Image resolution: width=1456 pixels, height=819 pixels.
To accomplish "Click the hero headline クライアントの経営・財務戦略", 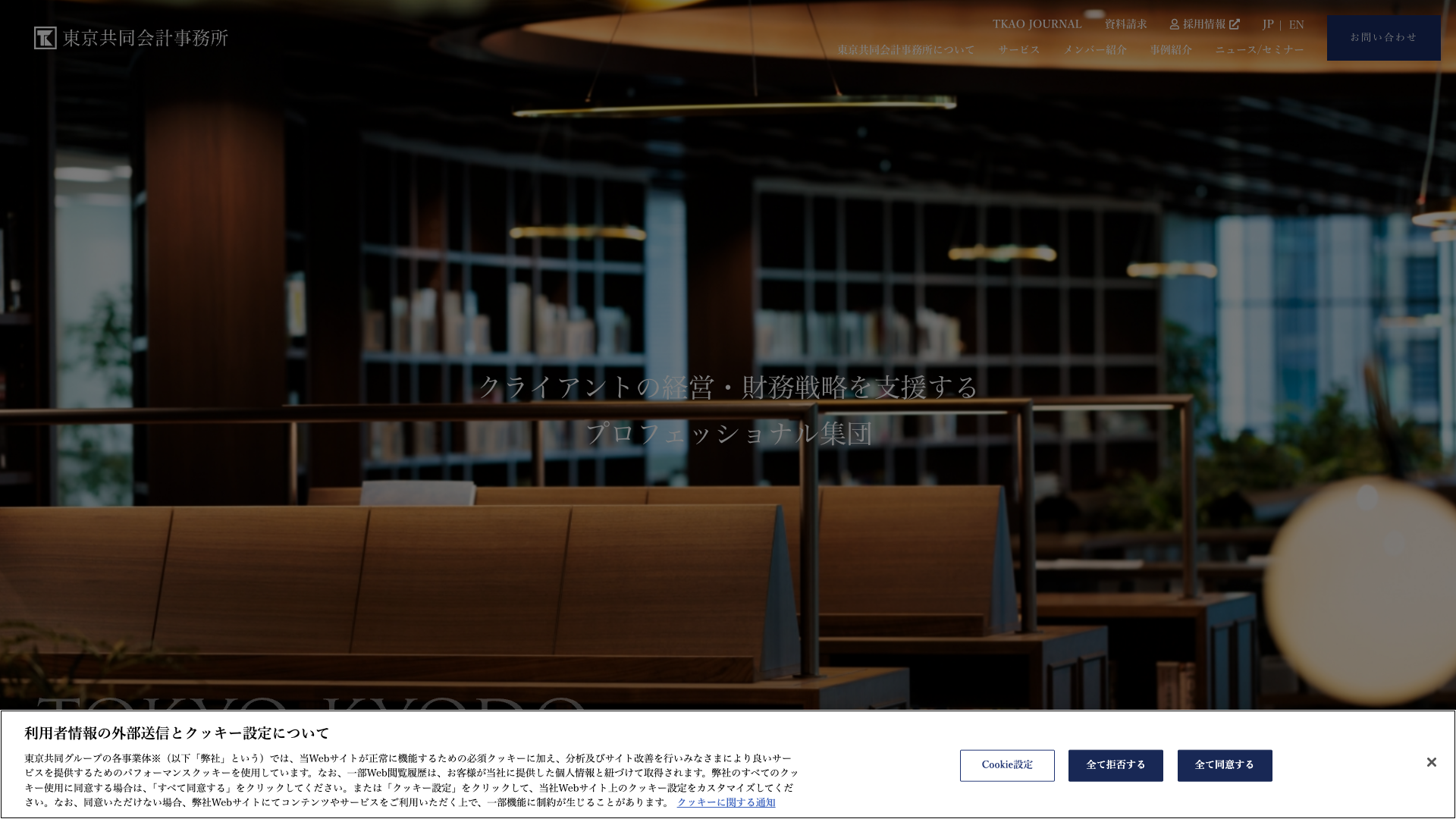I will click(727, 388).
